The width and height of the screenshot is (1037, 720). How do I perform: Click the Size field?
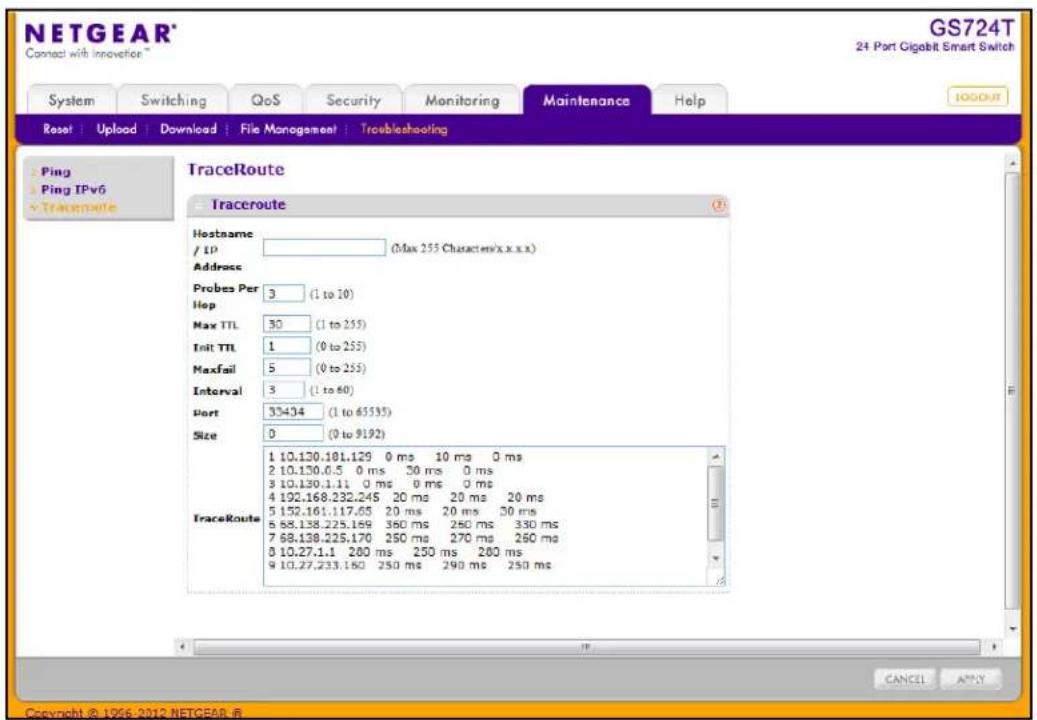tap(293, 434)
